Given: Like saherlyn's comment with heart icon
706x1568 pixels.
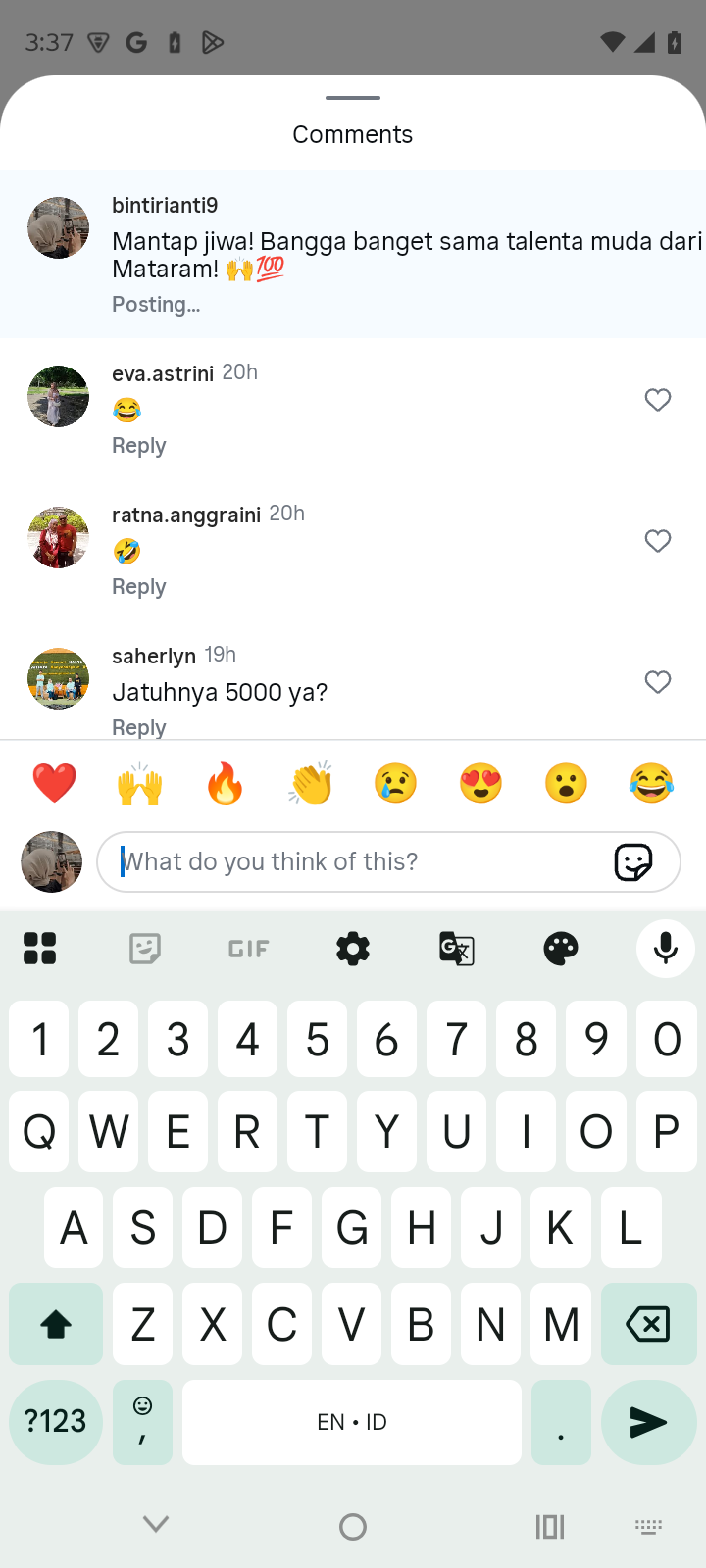Looking at the screenshot, I should tap(658, 682).
